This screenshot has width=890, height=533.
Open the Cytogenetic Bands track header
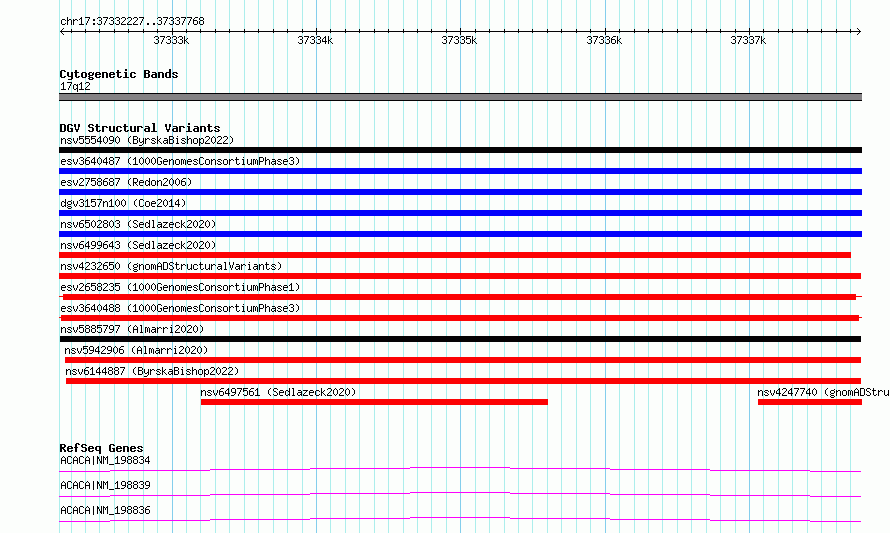(119, 74)
